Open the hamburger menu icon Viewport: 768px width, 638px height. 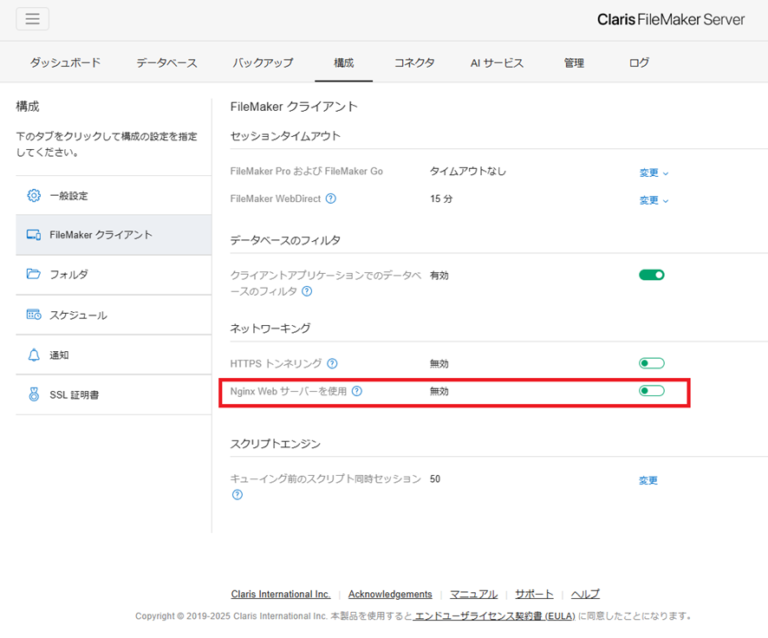pos(32,19)
